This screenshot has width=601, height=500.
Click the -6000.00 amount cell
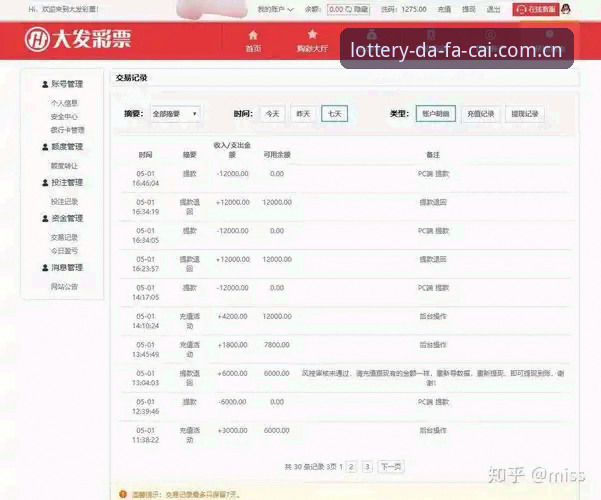[x=233, y=402]
